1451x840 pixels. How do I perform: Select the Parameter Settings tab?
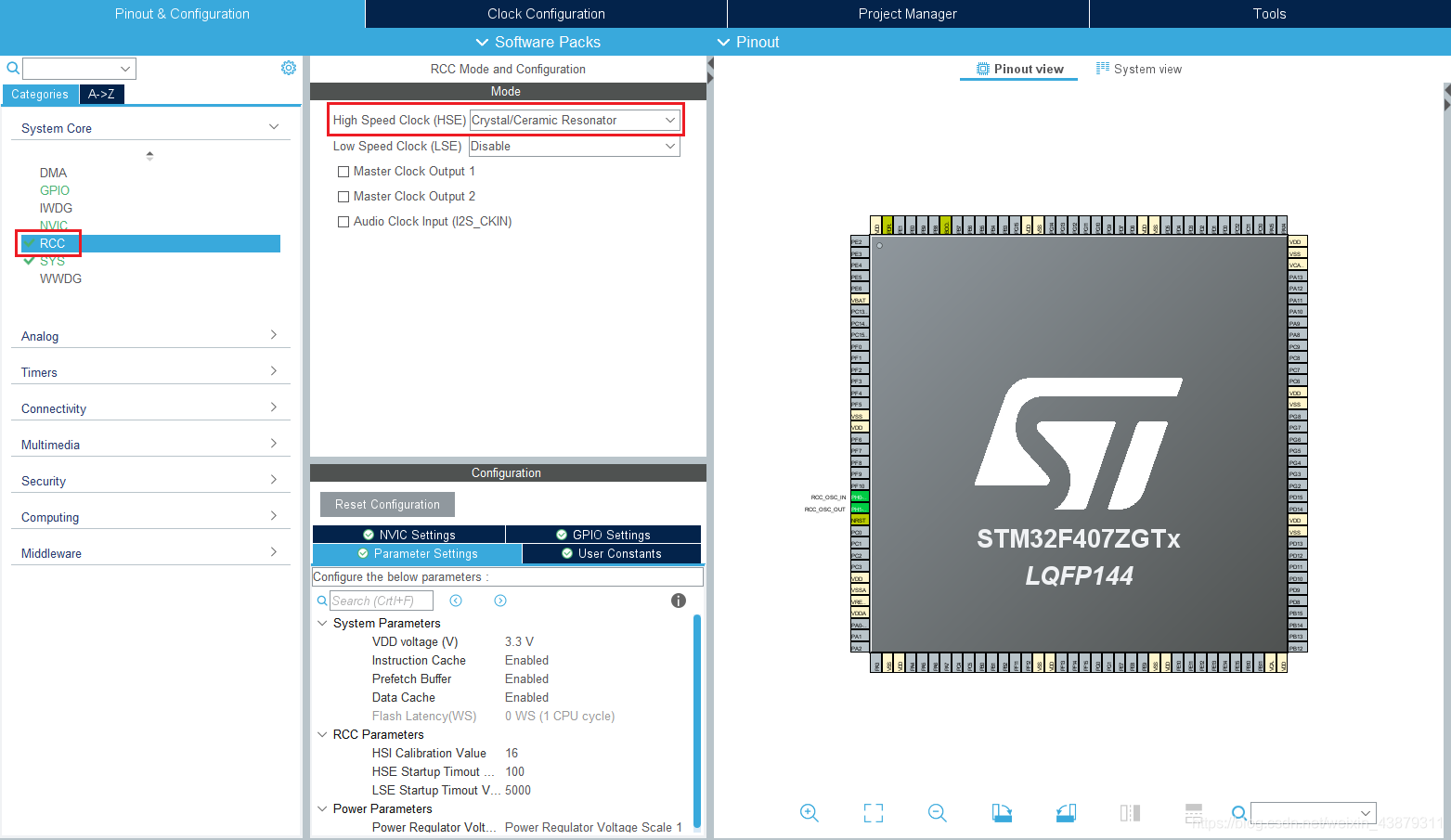pyautogui.click(x=418, y=553)
